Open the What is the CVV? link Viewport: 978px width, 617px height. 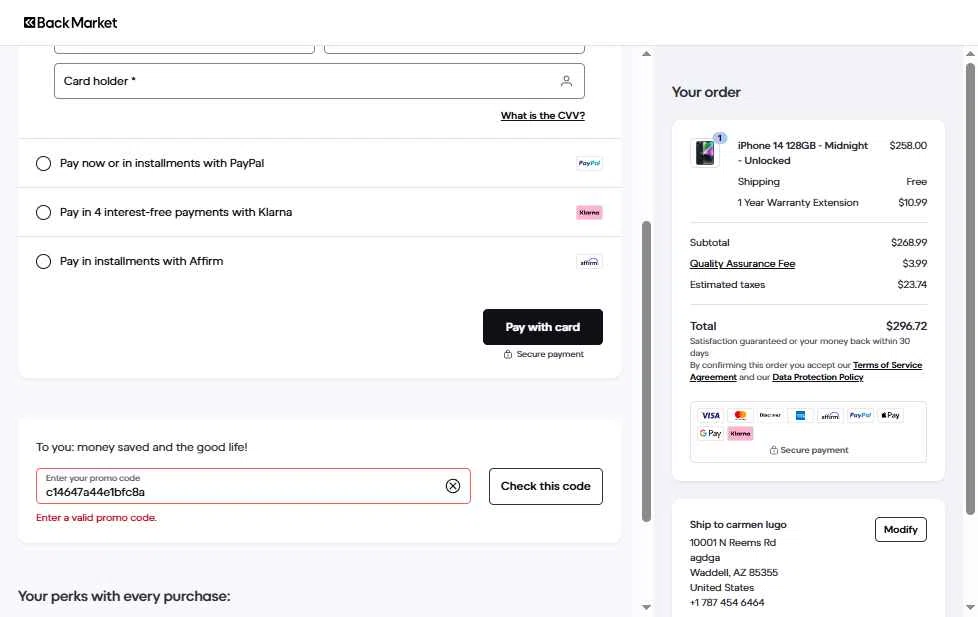pyautogui.click(x=543, y=115)
